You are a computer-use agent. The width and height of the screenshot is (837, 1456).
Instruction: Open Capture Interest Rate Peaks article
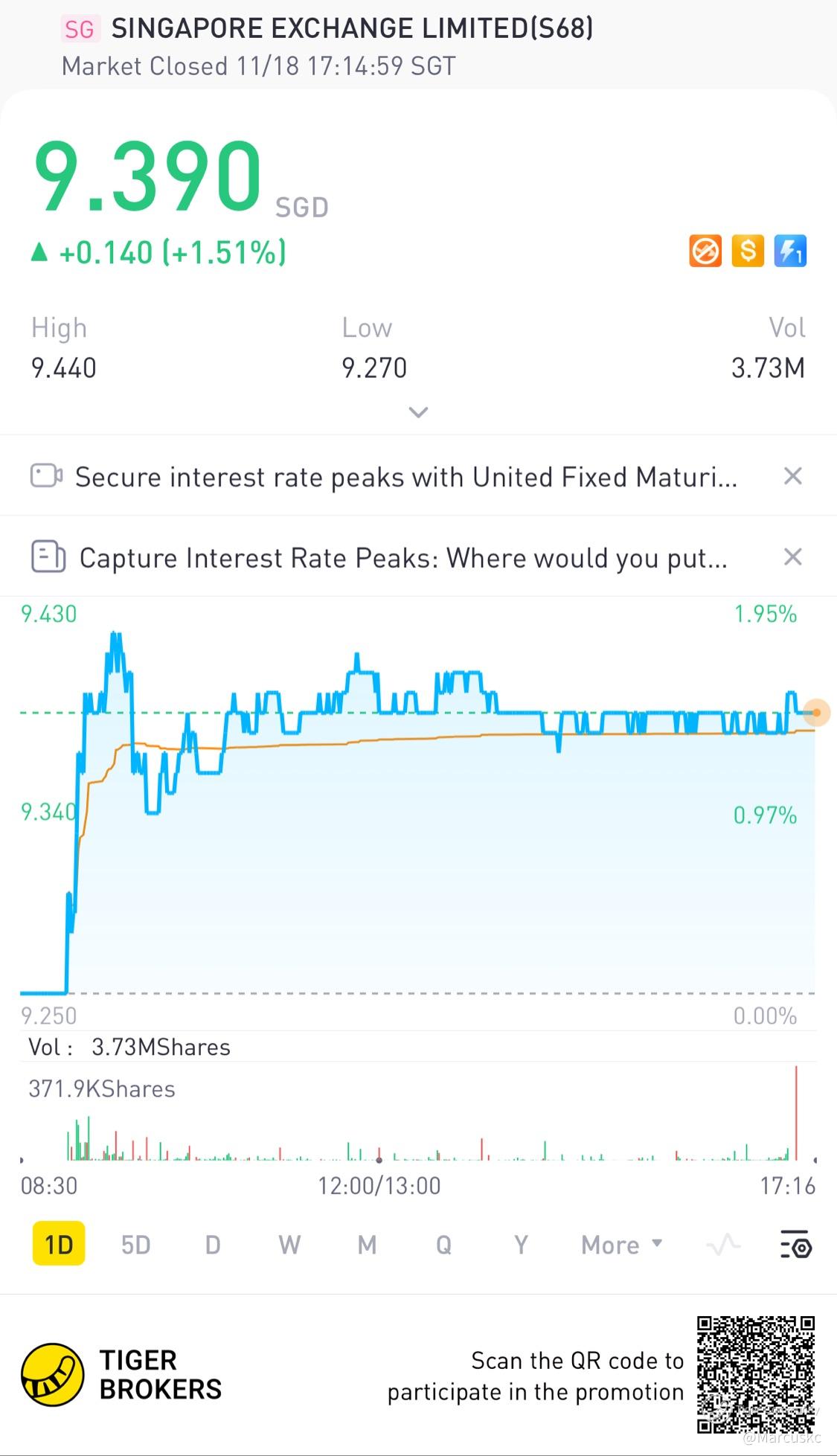click(403, 557)
